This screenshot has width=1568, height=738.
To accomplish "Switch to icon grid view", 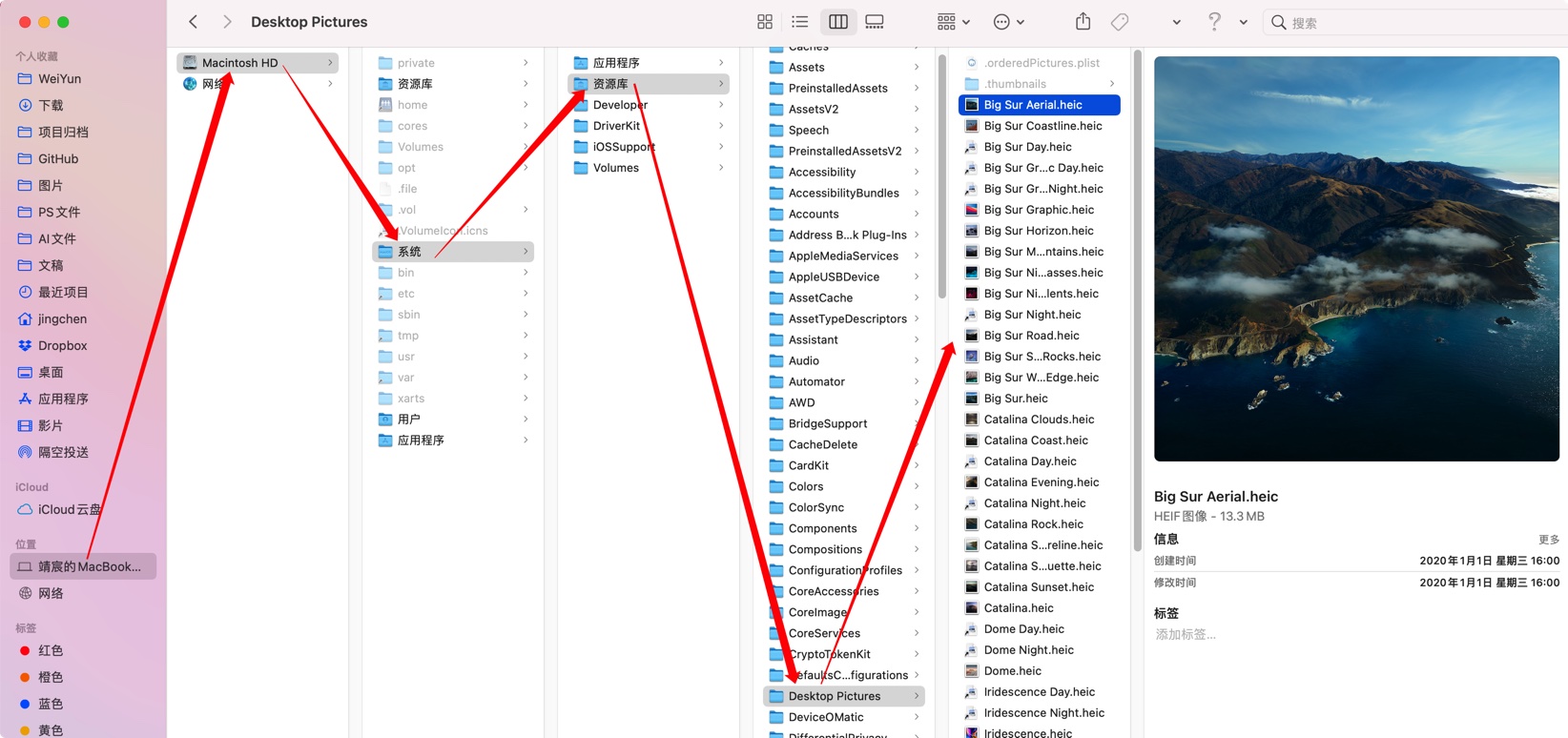I will pos(765,22).
